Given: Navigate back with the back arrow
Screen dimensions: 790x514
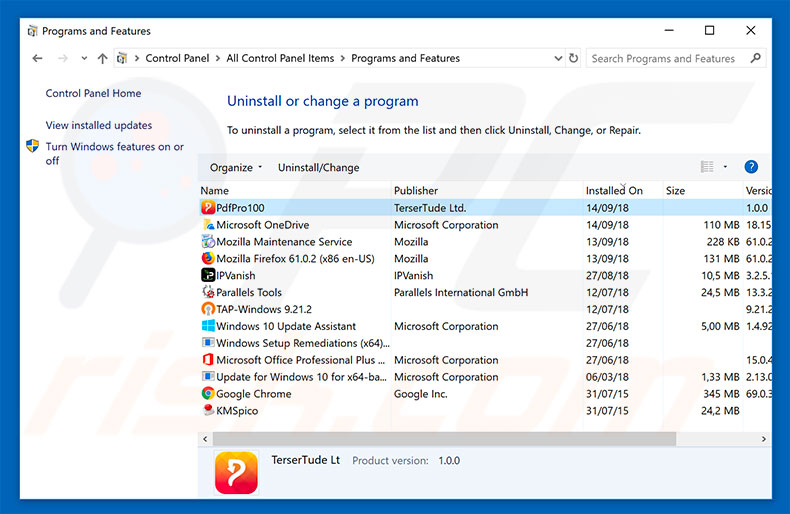Looking at the screenshot, I should tap(37, 59).
